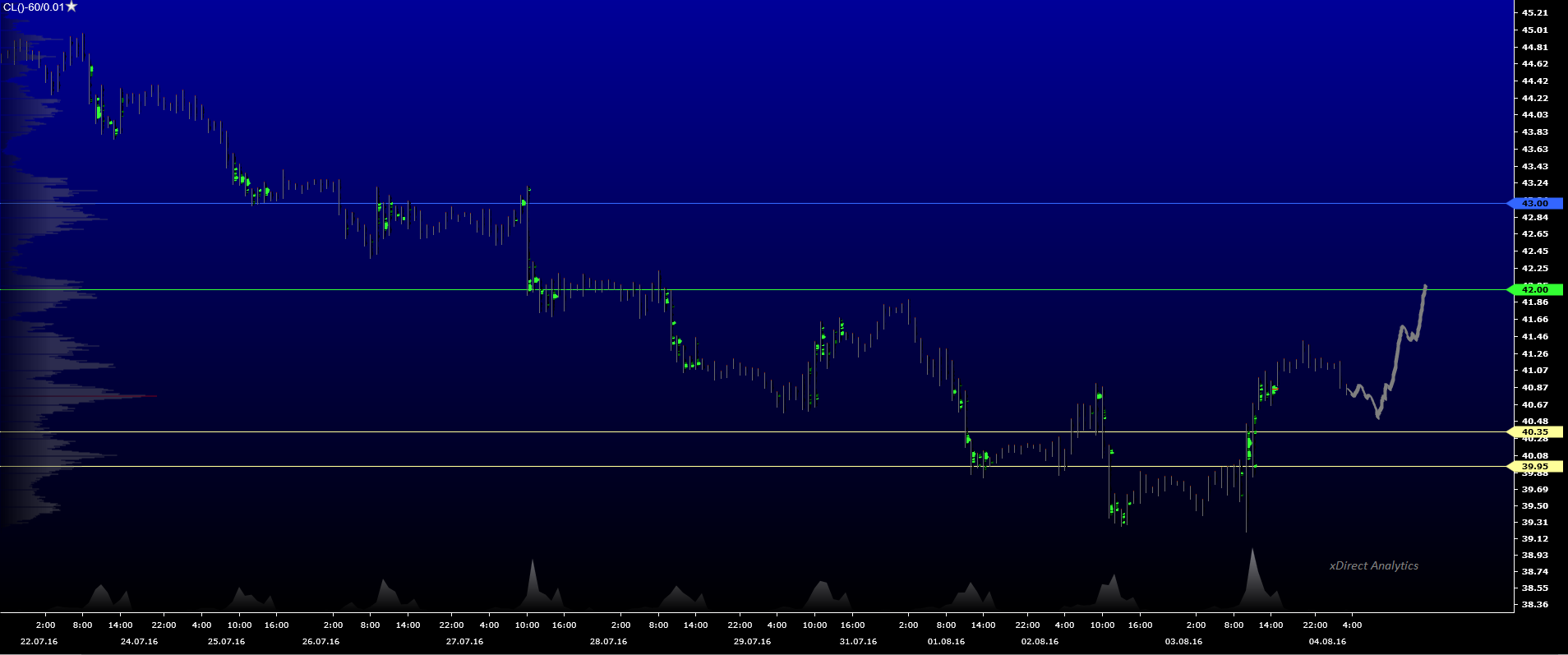This screenshot has width=1568, height=655.
Task: Click the 41.07 value on the price axis
Action: tap(1534, 370)
